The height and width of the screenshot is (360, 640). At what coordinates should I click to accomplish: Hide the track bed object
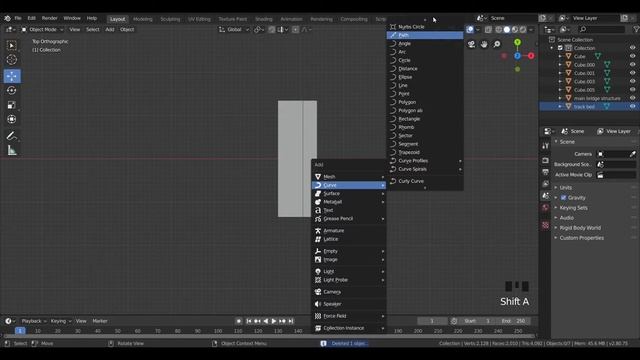click(x=632, y=107)
